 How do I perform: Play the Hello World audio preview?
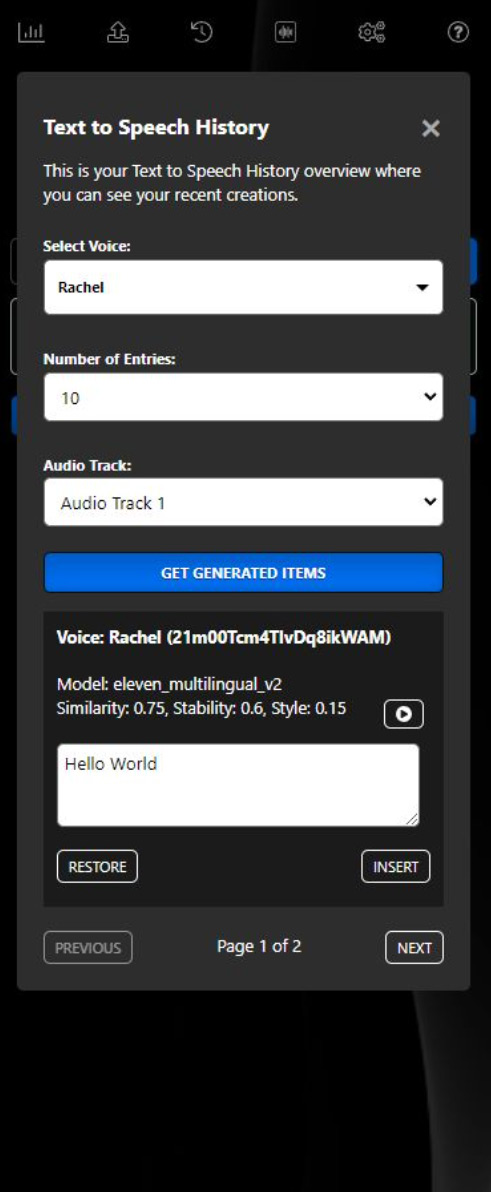coord(404,714)
